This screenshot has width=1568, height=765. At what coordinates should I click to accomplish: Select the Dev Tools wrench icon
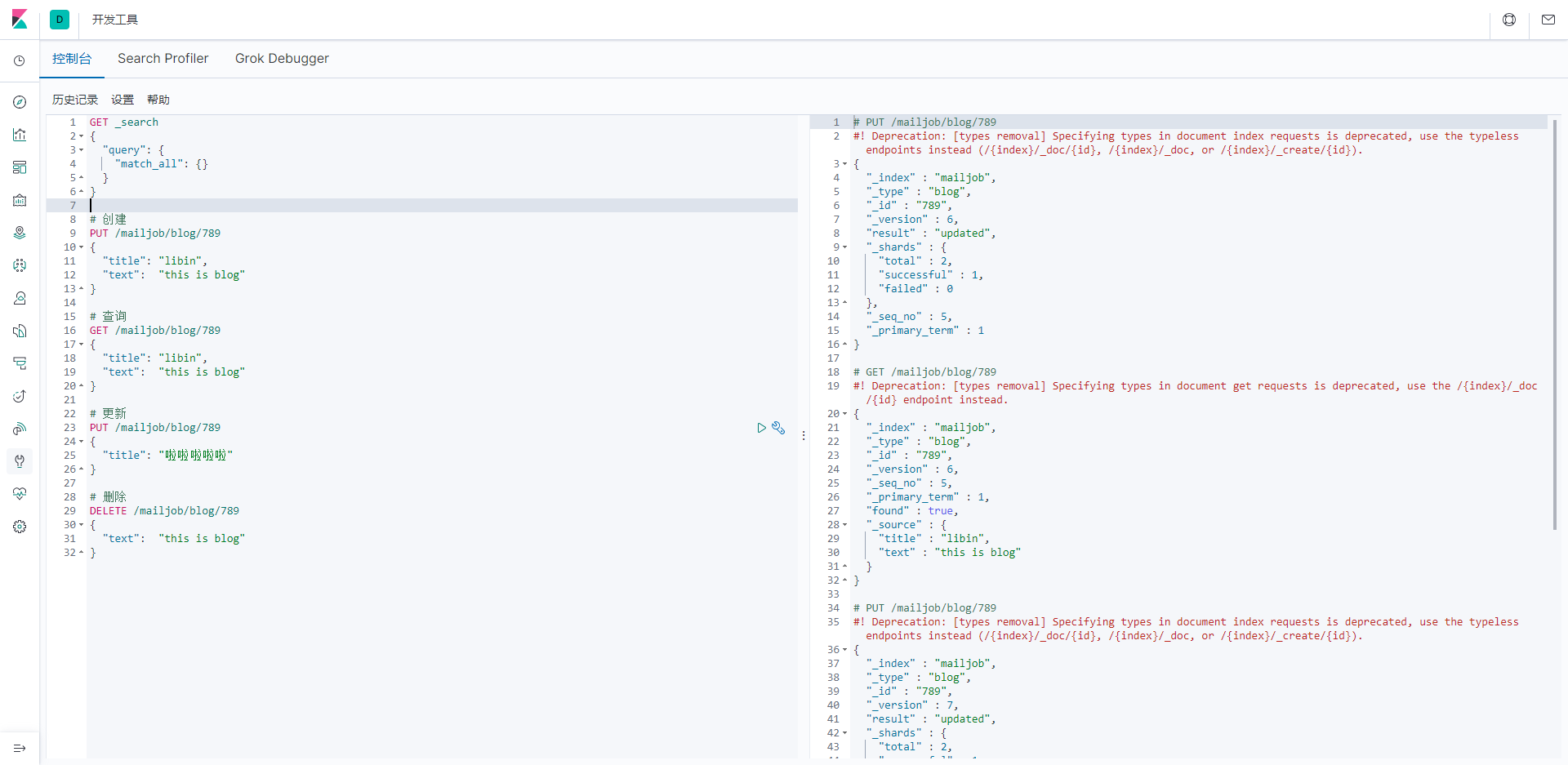pyautogui.click(x=20, y=461)
